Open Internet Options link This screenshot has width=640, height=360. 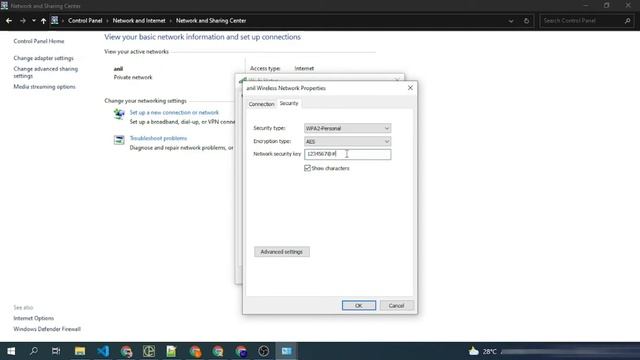[x=33, y=318]
